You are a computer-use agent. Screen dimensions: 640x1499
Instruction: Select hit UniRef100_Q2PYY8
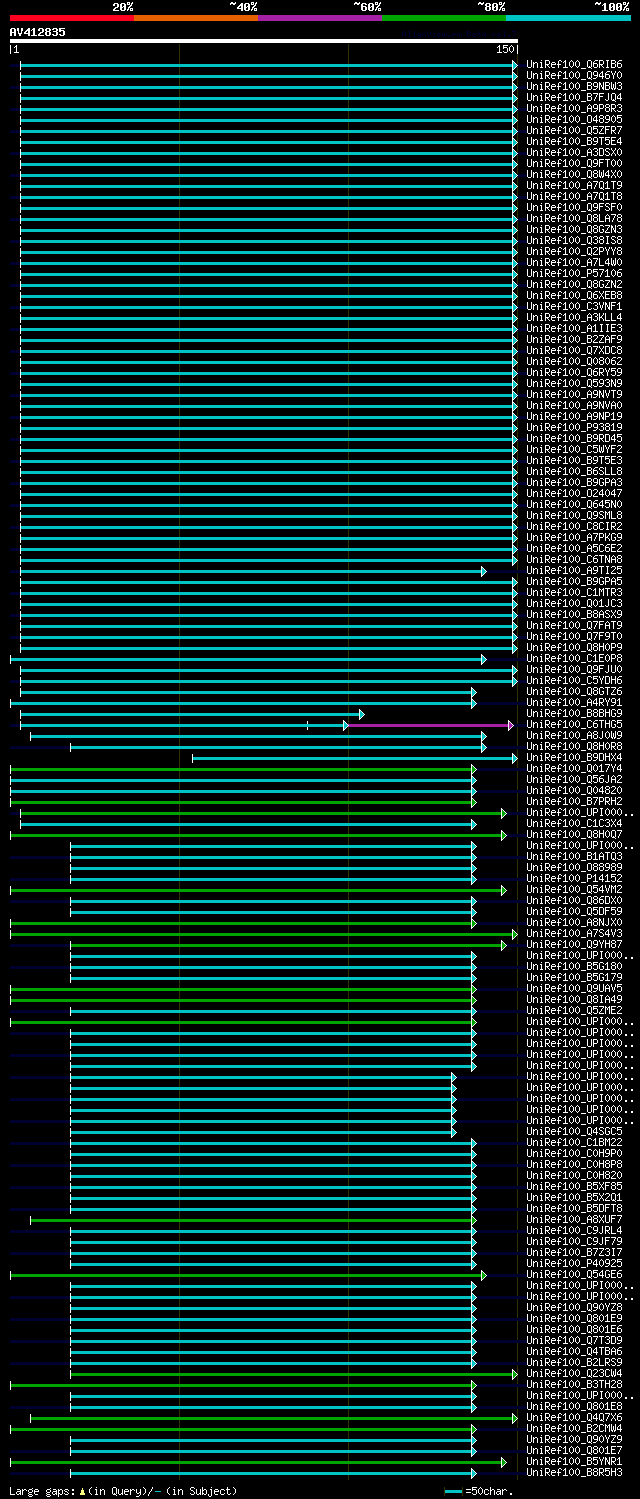click(574, 251)
